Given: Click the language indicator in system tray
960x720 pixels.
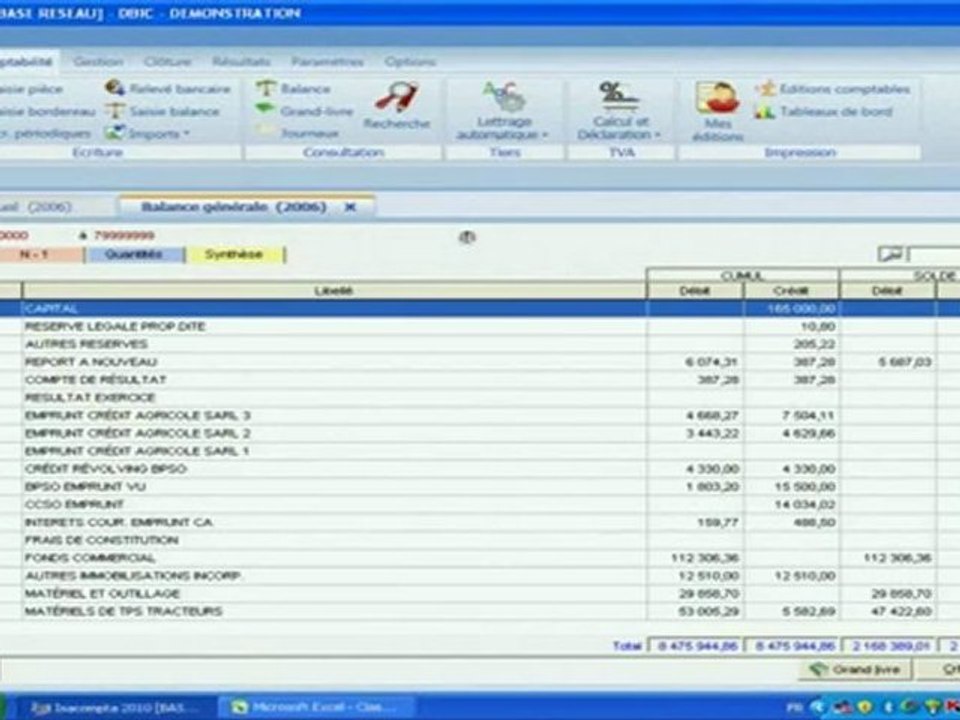Looking at the screenshot, I should coord(793,707).
